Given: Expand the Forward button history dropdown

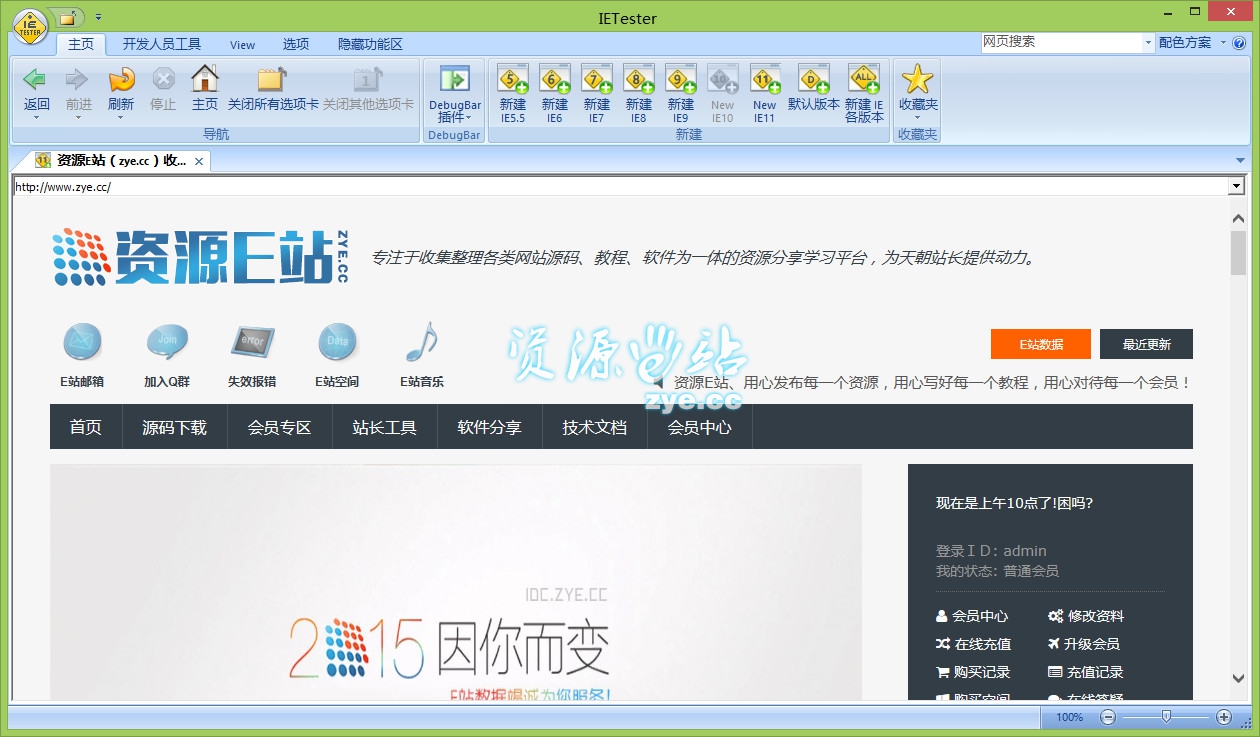Looking at the screenshot, I should point(78,118).
